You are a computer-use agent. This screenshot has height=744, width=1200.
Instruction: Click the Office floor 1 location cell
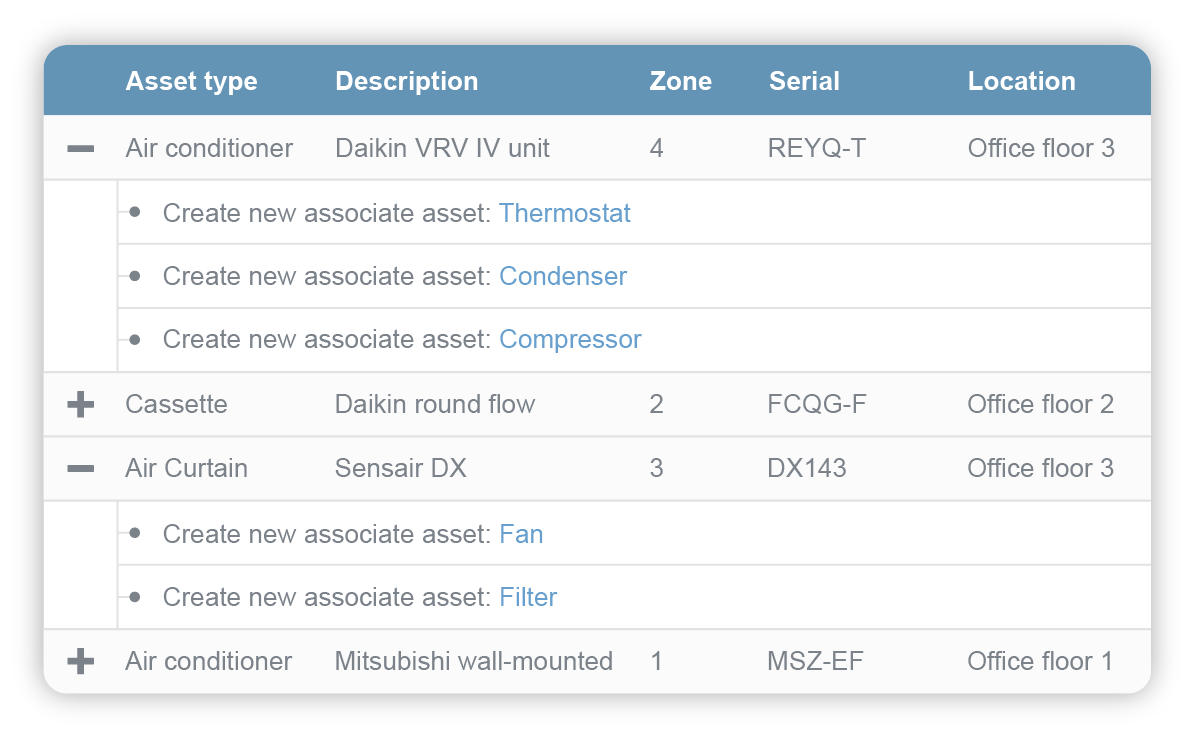[x=1040, y=661]
